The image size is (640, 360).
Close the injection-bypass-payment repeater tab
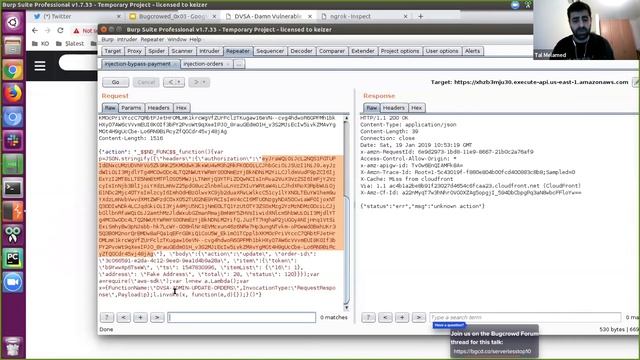click(x=176, y=64)
